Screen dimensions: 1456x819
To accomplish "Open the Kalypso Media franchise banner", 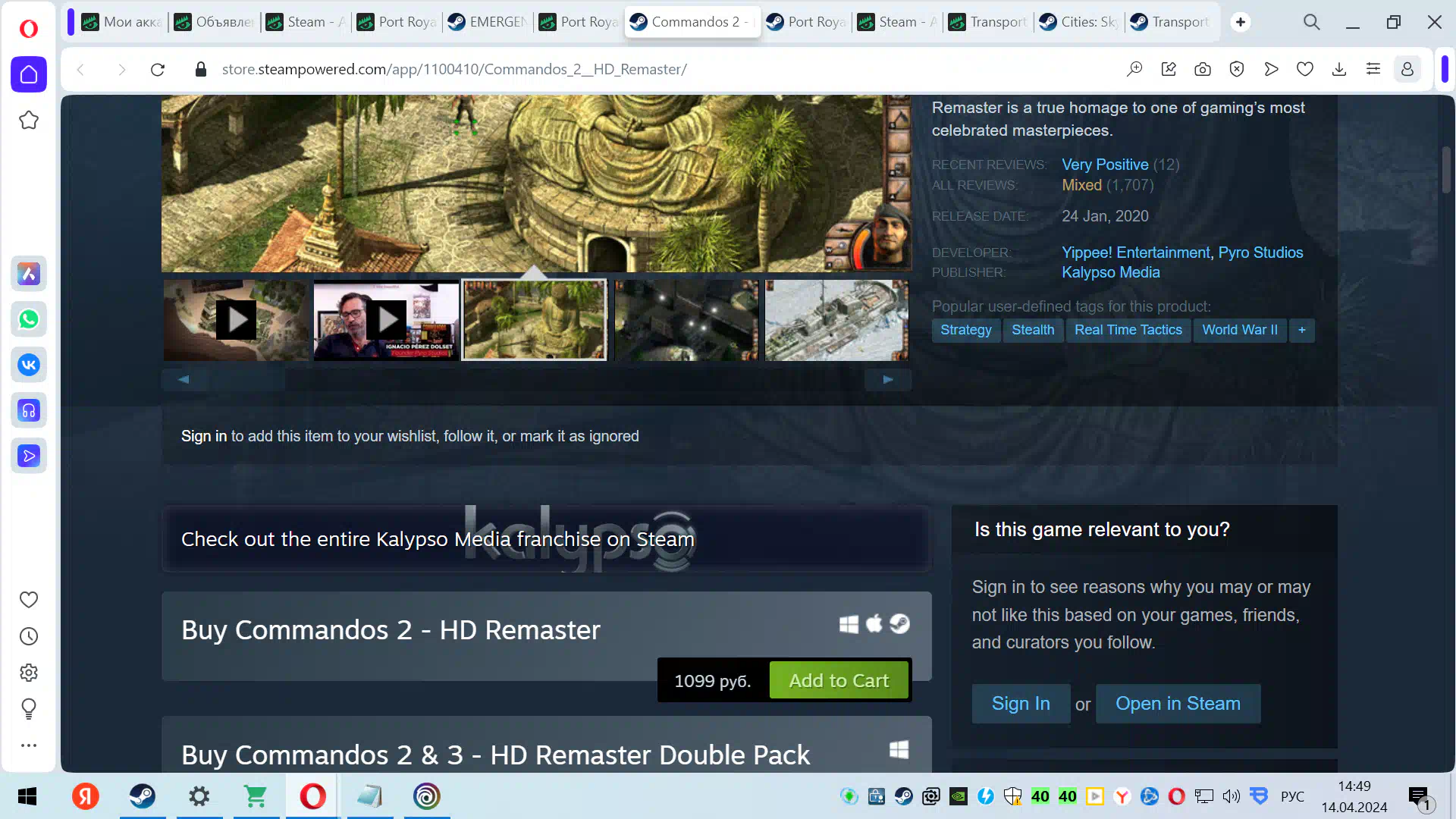I will click(546, 539).
